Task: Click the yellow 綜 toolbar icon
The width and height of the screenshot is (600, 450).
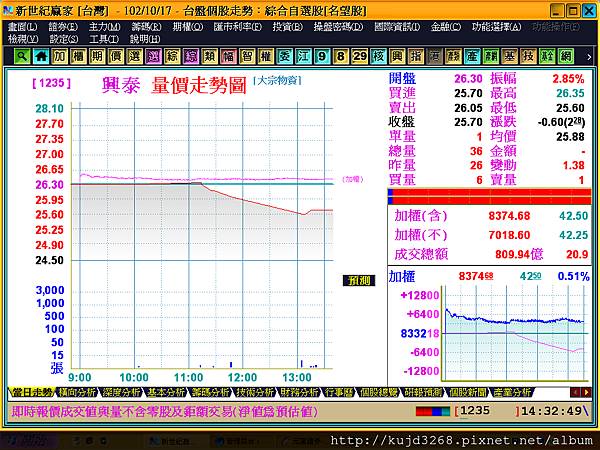Action: point(172,57)
